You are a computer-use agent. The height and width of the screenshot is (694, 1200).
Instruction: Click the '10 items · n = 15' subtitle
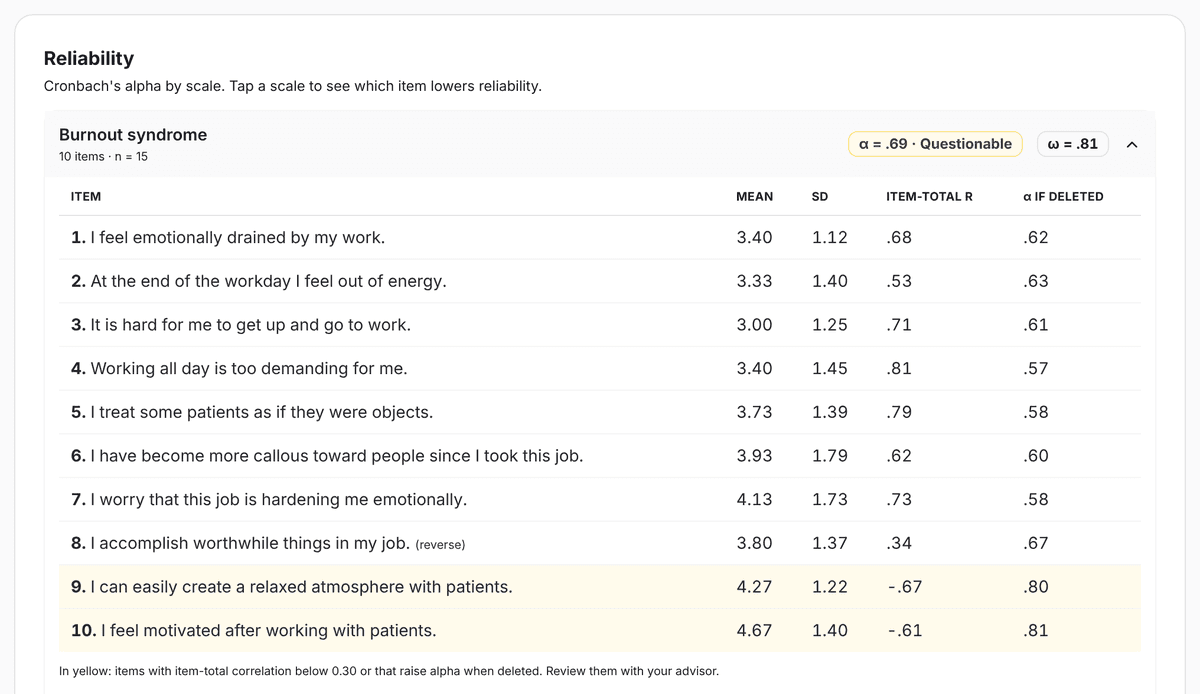[x=103, y=157]
